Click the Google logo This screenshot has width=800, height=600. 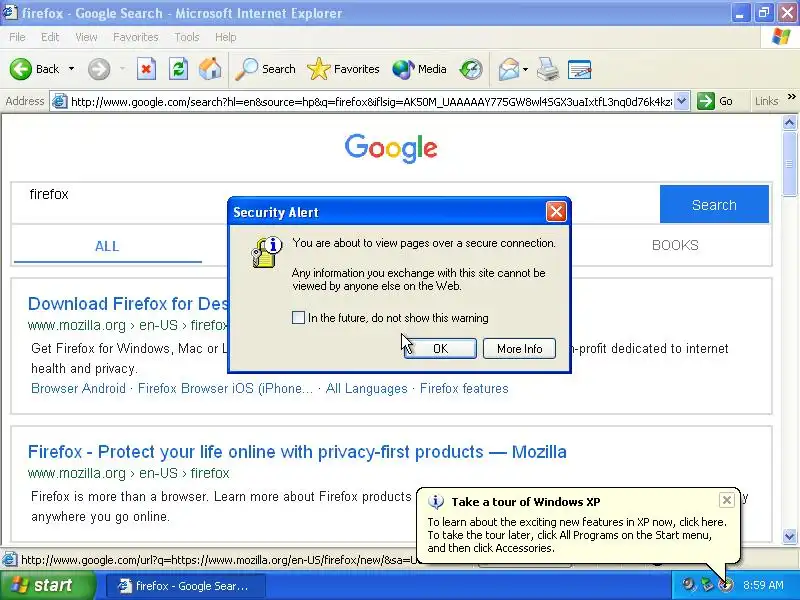[391, 148]
